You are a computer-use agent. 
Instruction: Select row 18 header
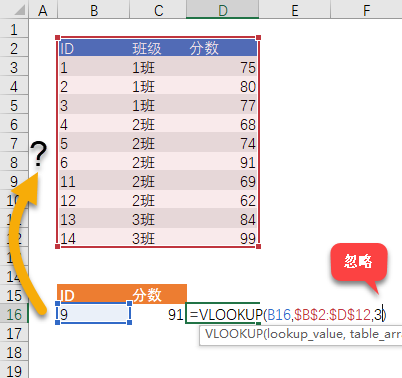point(14,352)
